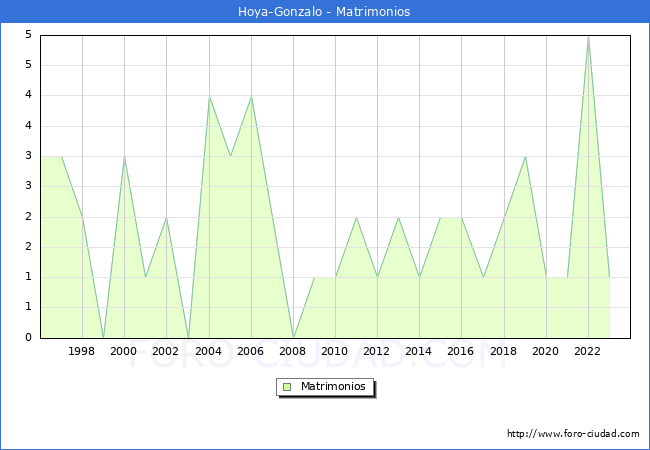Select the 2006 x-axis label

coord(250,351)
